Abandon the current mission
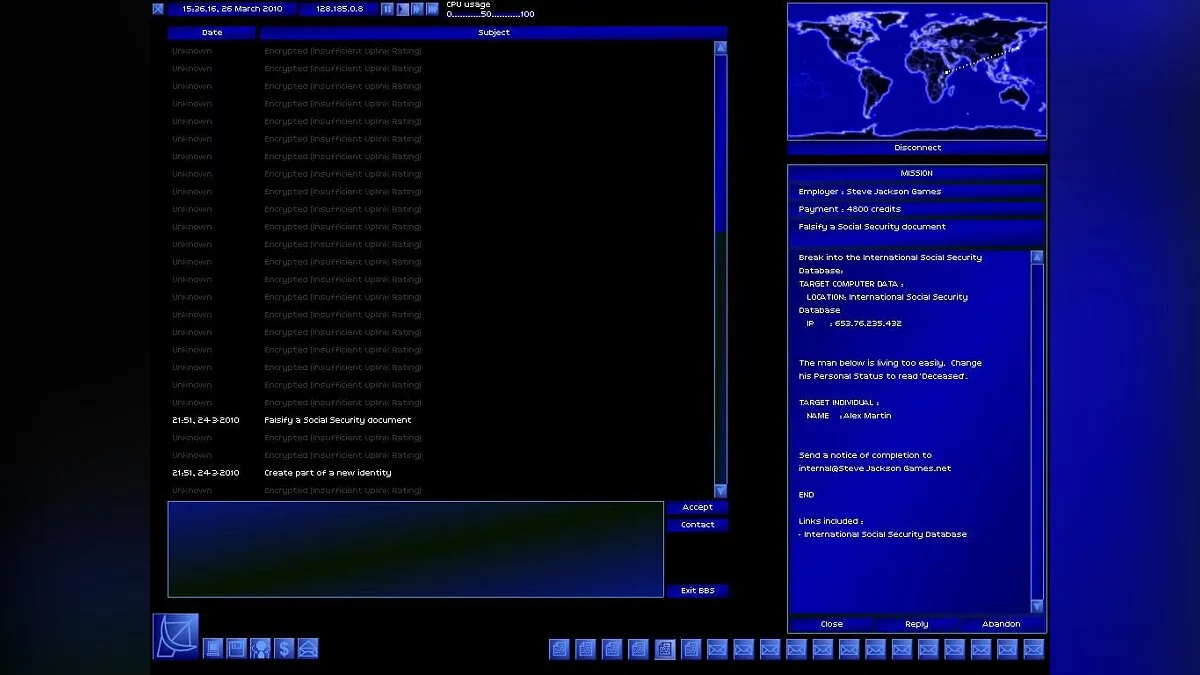 coord(1001,624)
